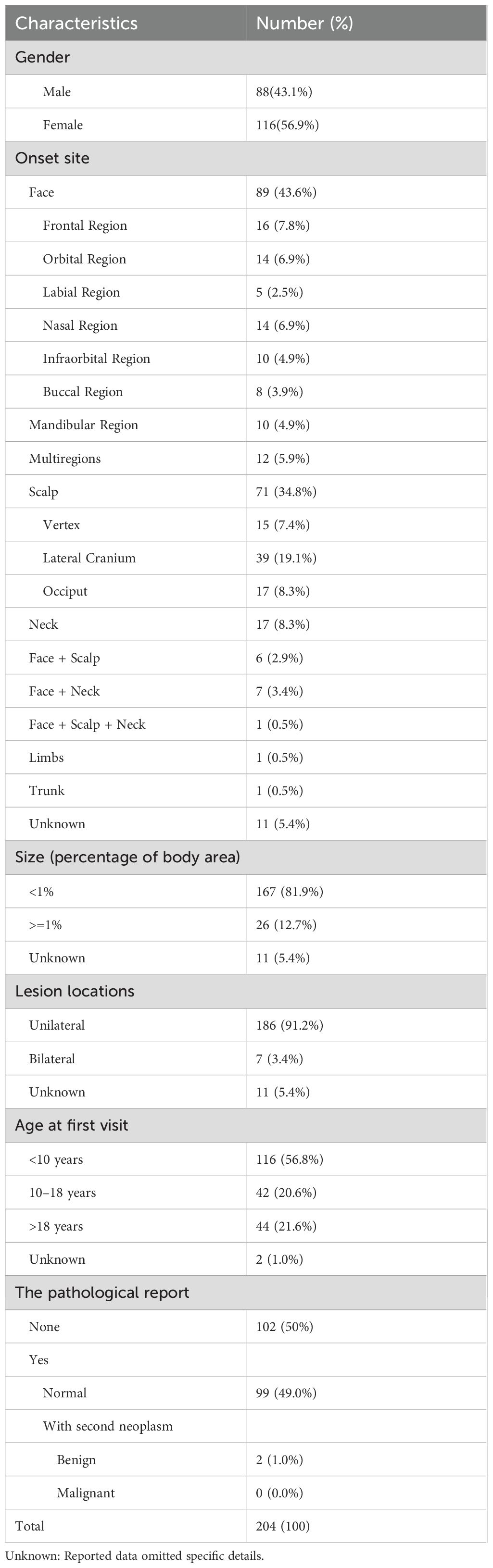The width and height of the screenshot is (493, 1568).
Task: Click the Face + Scalp + Neck row
Action: tap(87, 724)
